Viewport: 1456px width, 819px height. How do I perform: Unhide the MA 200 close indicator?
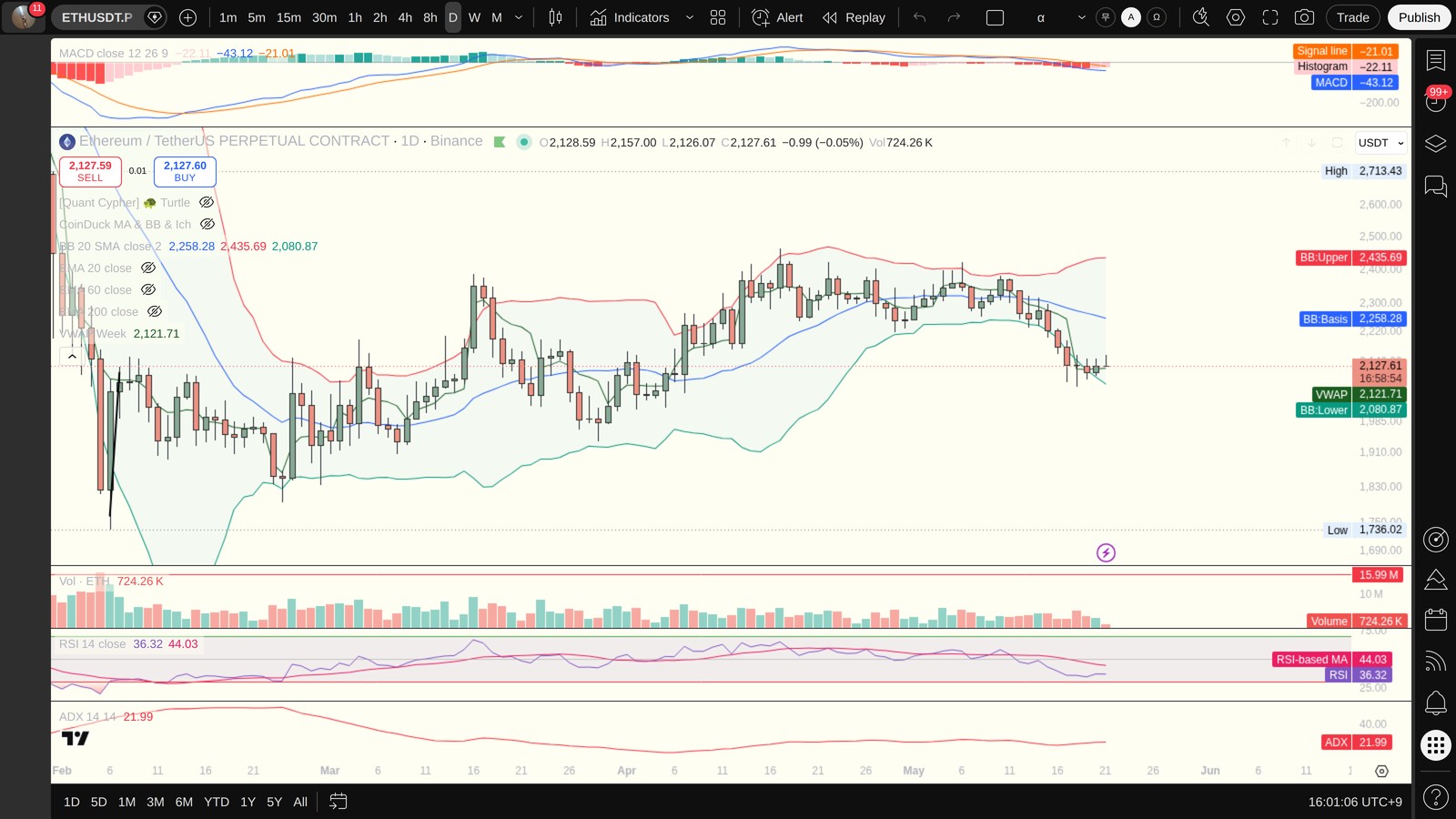pos(155,312)
